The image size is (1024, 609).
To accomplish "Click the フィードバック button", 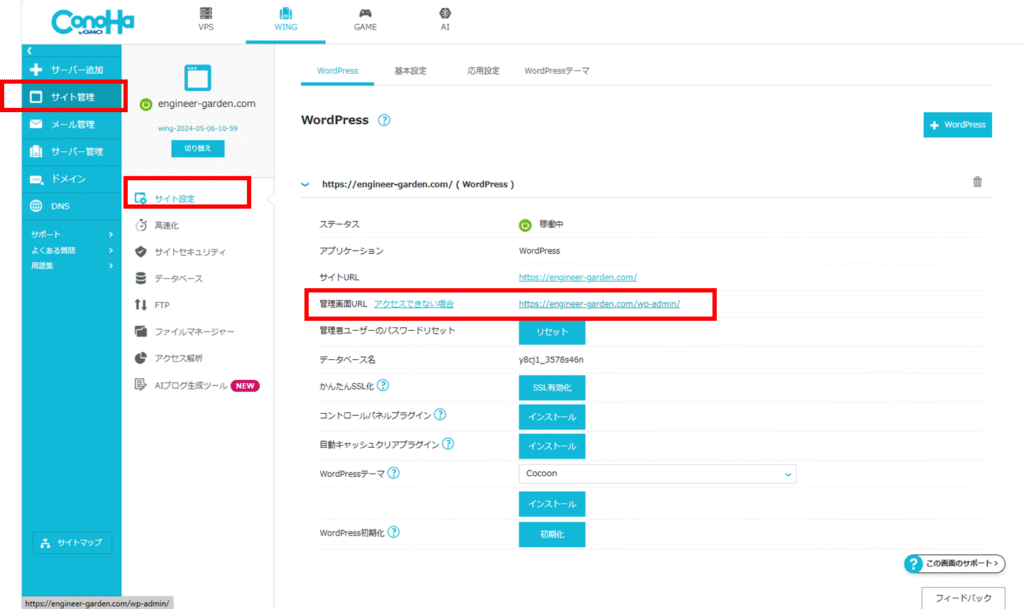I will click(963, 598).
